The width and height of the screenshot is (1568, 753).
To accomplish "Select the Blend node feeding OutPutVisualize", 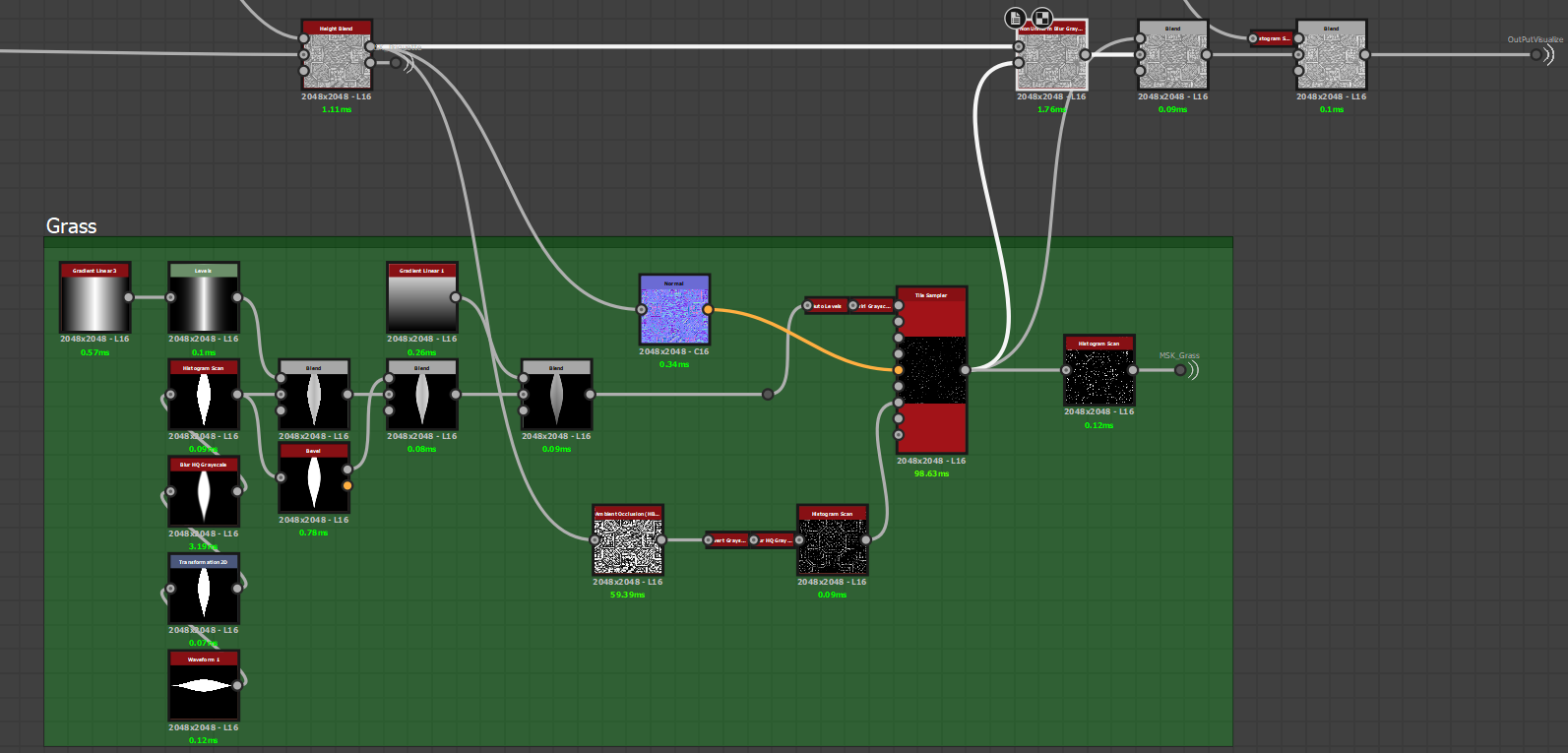I will point(1331,55).
